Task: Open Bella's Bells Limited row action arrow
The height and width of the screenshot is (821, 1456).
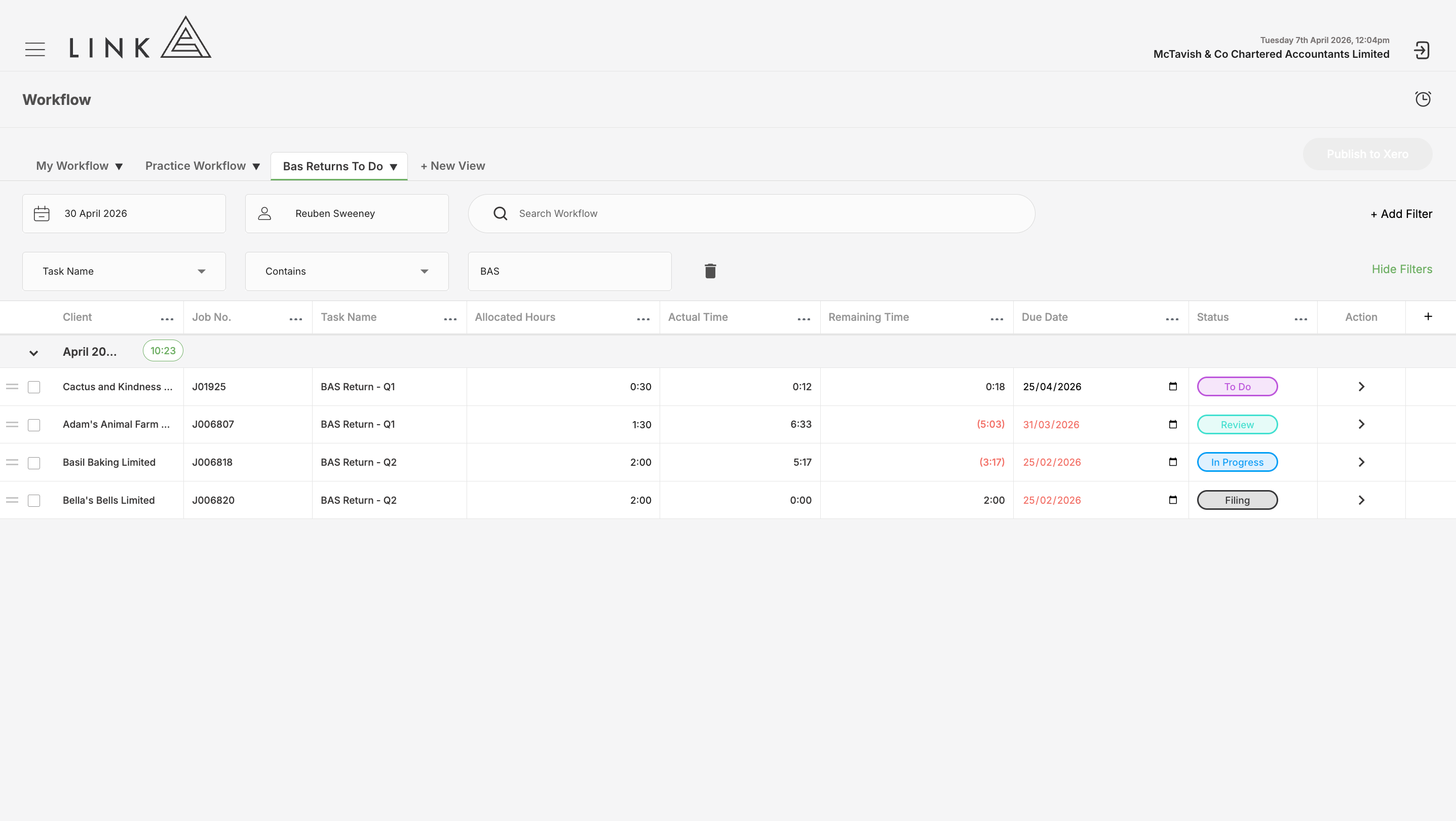Action: 1362,500
